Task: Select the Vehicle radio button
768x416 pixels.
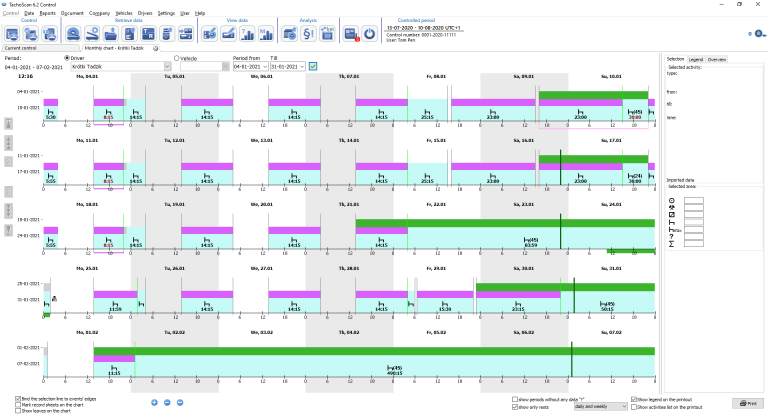Action: (177, 58)
